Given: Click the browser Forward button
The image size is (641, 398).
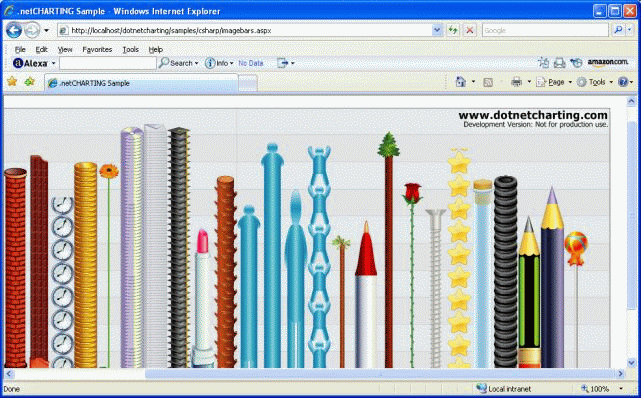Looking at the screenshot, I should [x=32, y=30].
